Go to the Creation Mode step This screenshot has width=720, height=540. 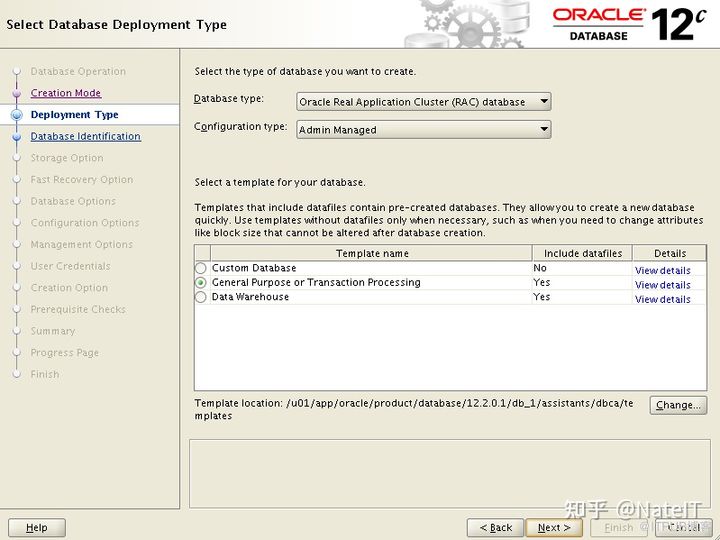tap(66, 93)
